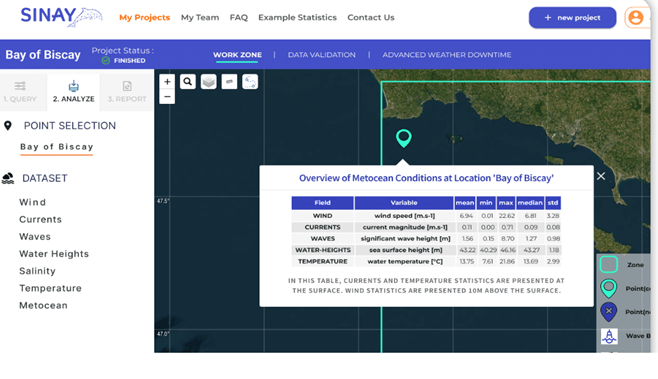This screenshot has width=658, height=379.
Task: Select the Currents dataset
Action: [x=40, y=220]
